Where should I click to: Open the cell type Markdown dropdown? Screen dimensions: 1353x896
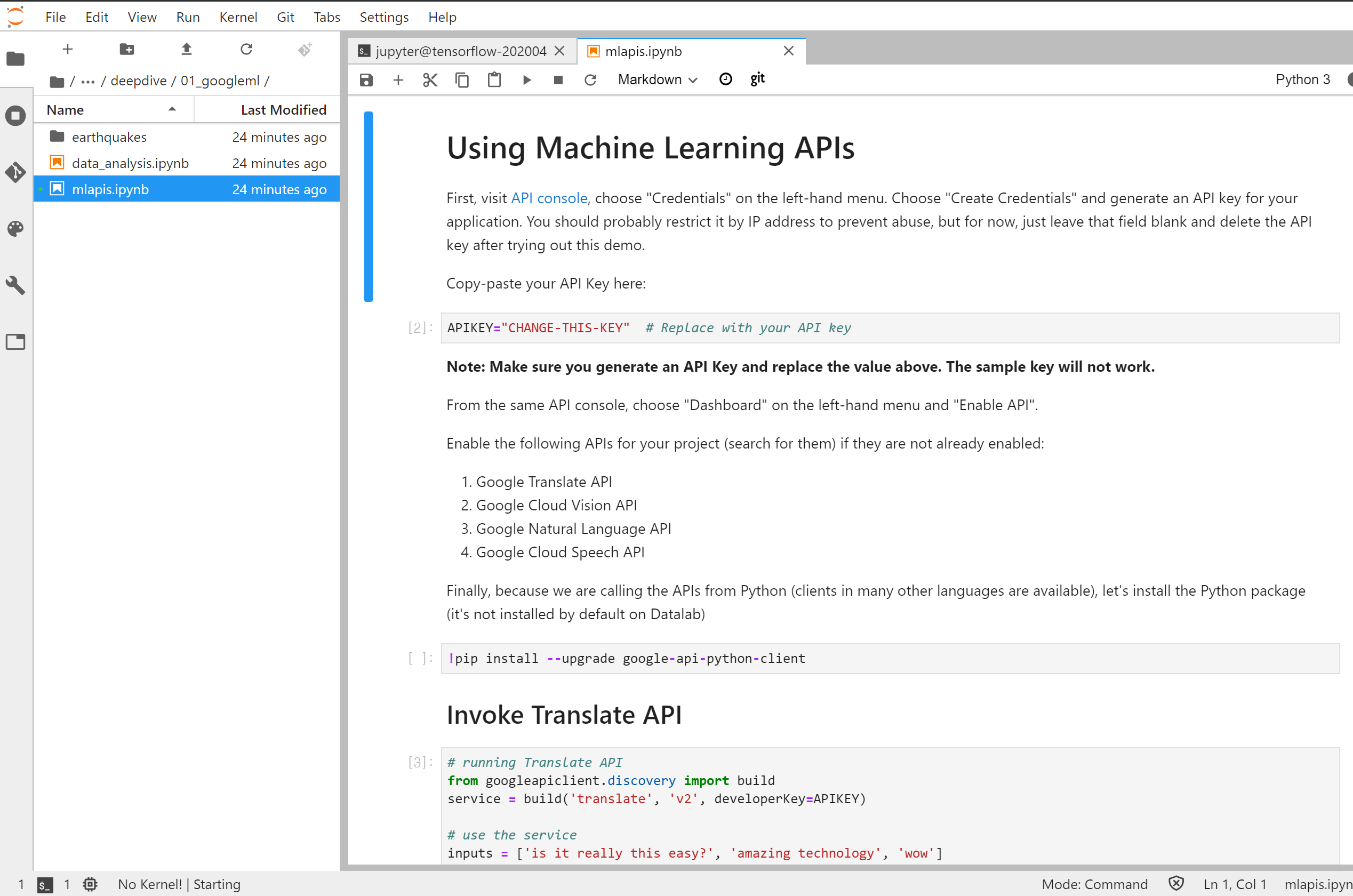(x=657, y=80)
